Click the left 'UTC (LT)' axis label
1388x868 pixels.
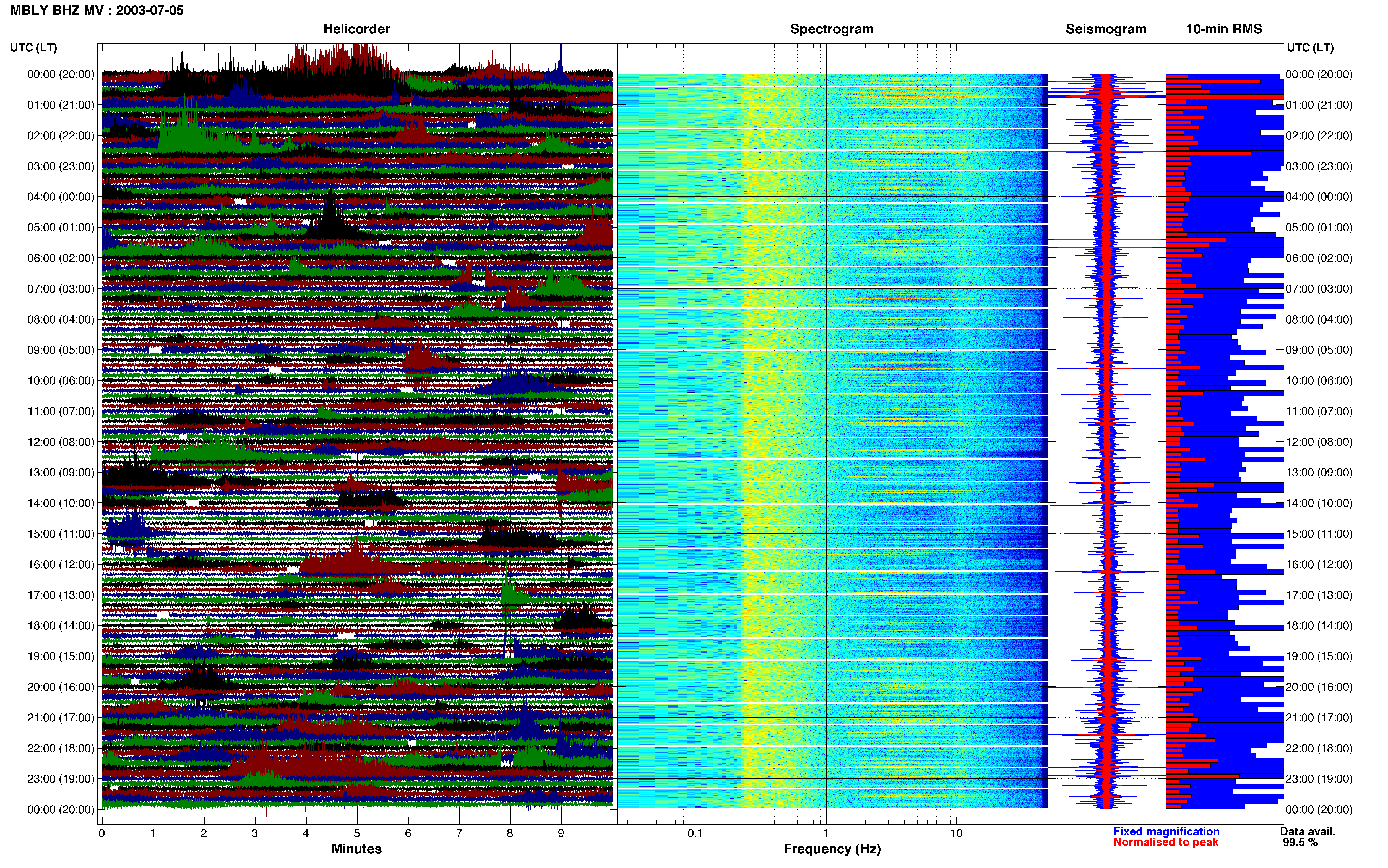[x=34, y=48]
